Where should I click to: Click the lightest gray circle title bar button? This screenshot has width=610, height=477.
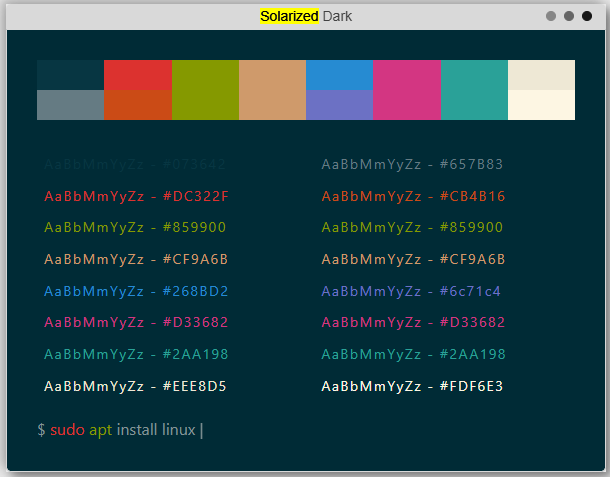pyautogui.click(x=550, y=16)
